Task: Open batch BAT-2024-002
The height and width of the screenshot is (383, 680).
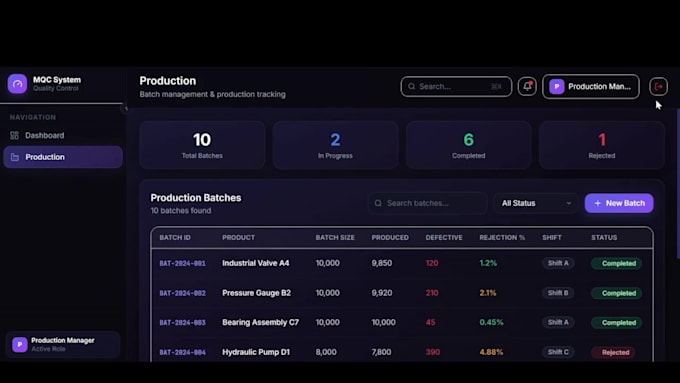Action: point(183,293)
